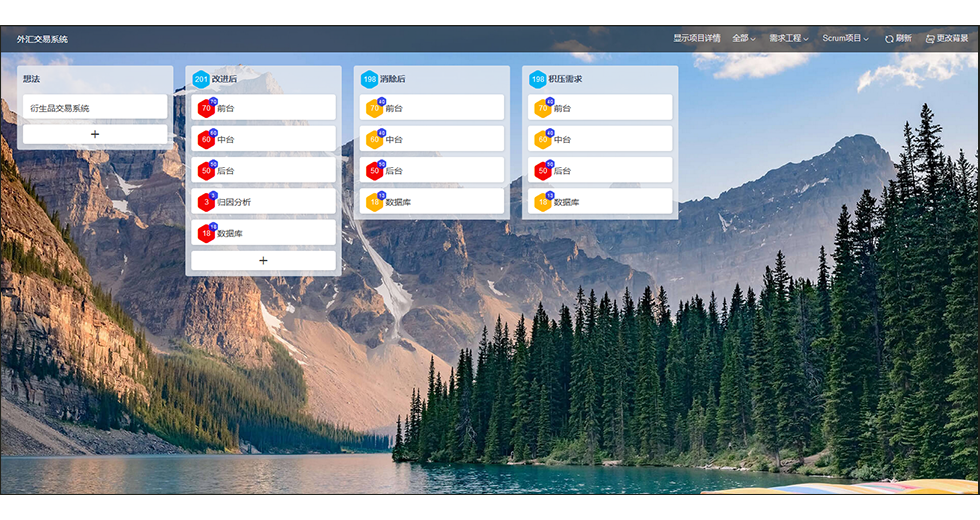Click the red 70 hexagon in 改进后
This screenshot has height=520, width=980.
click(206, 109)
